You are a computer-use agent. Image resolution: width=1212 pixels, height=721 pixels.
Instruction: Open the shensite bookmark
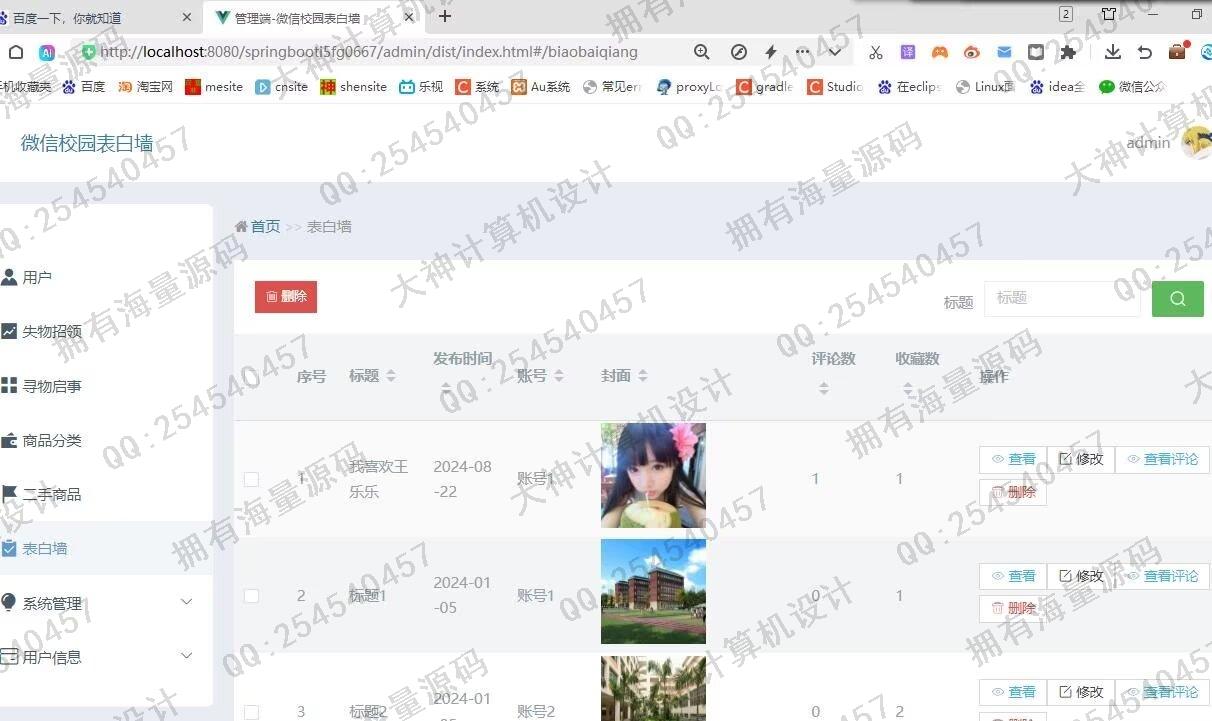(x=354, y=87)
